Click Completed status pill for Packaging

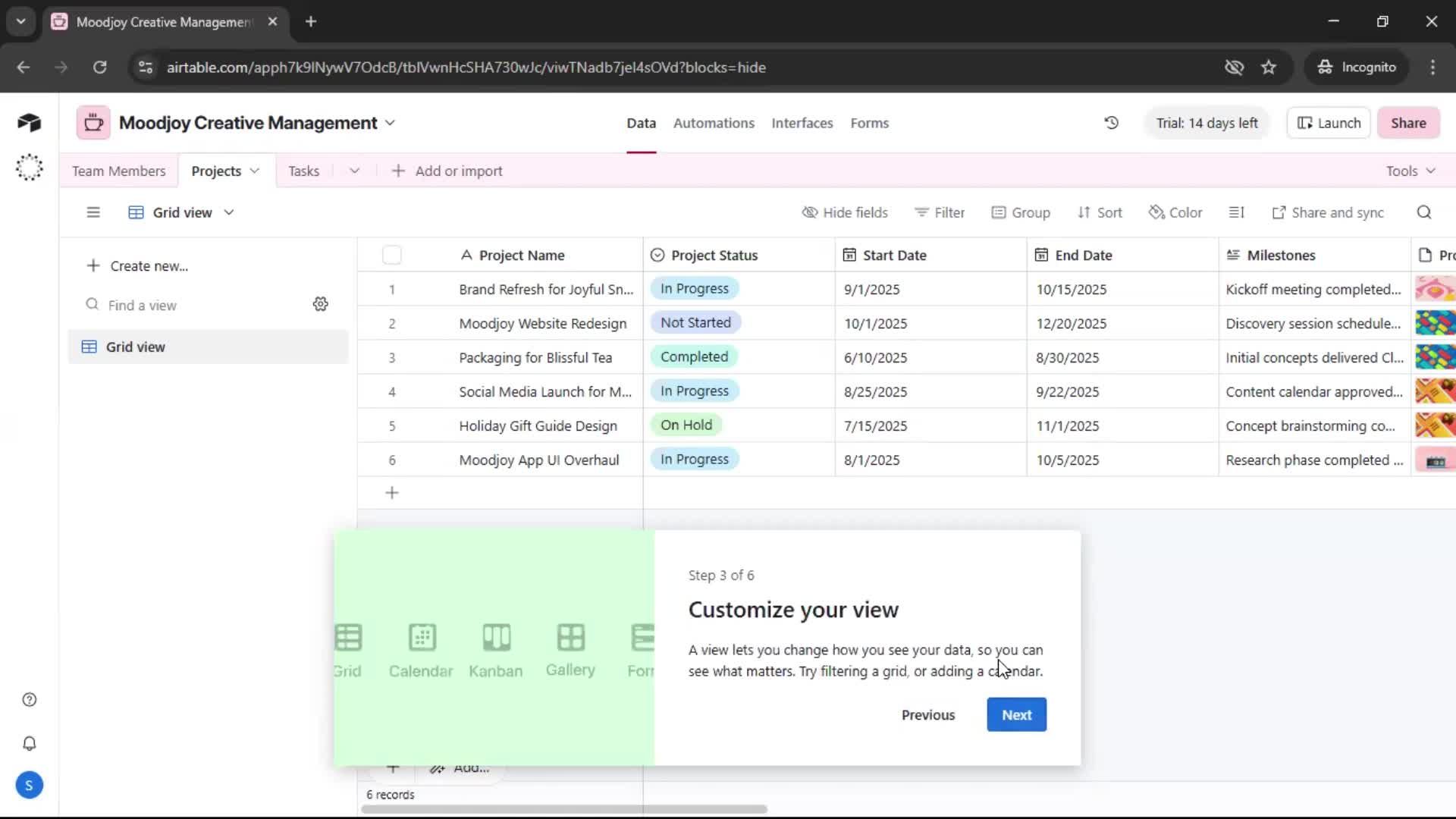click(694, 356)
